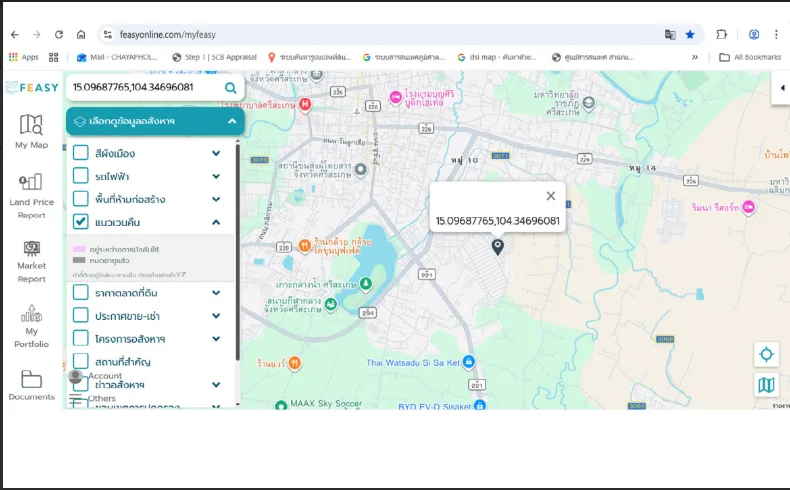Click the browser address bar URL
The height and width of the screenshot is (490, 790).
pyautogui.click(x=168, y=35)
